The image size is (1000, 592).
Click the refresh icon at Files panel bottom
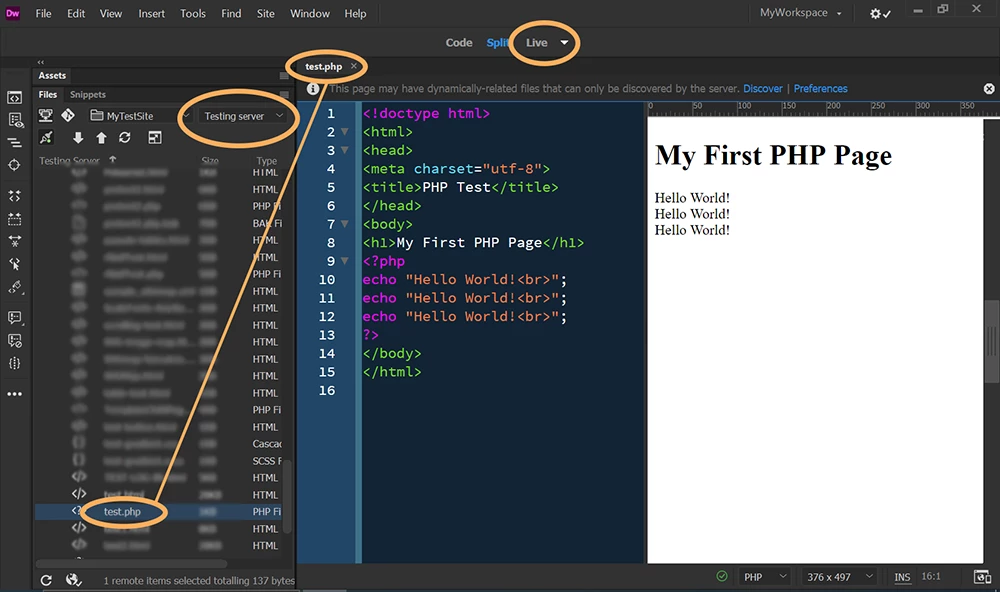point(46,580)
